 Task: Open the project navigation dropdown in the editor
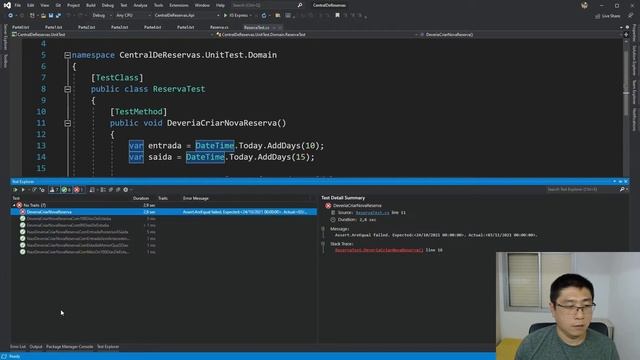click(x=113, y=35)
